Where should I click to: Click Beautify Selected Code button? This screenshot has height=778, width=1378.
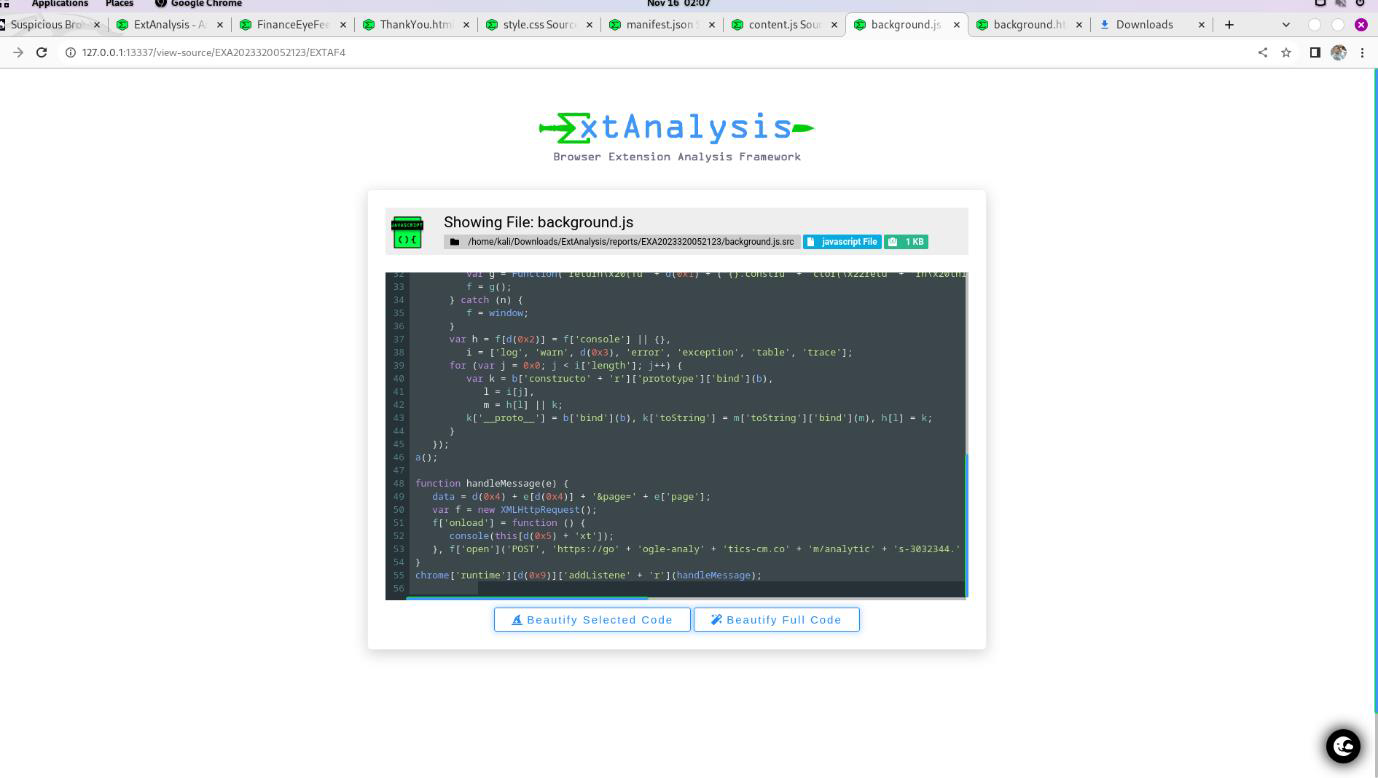(592, 620)
